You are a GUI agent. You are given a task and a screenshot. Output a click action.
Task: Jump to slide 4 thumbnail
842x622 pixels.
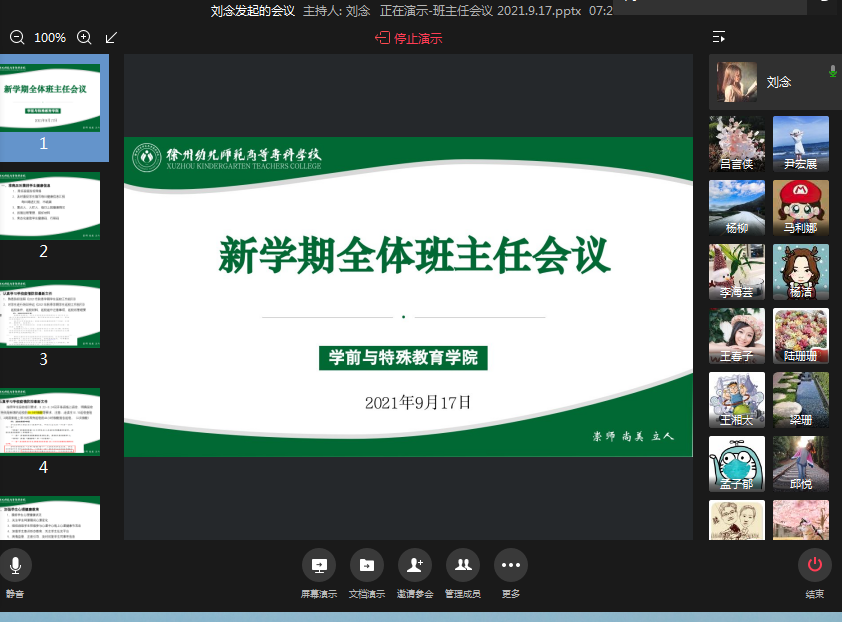click(x=50, y=421)
